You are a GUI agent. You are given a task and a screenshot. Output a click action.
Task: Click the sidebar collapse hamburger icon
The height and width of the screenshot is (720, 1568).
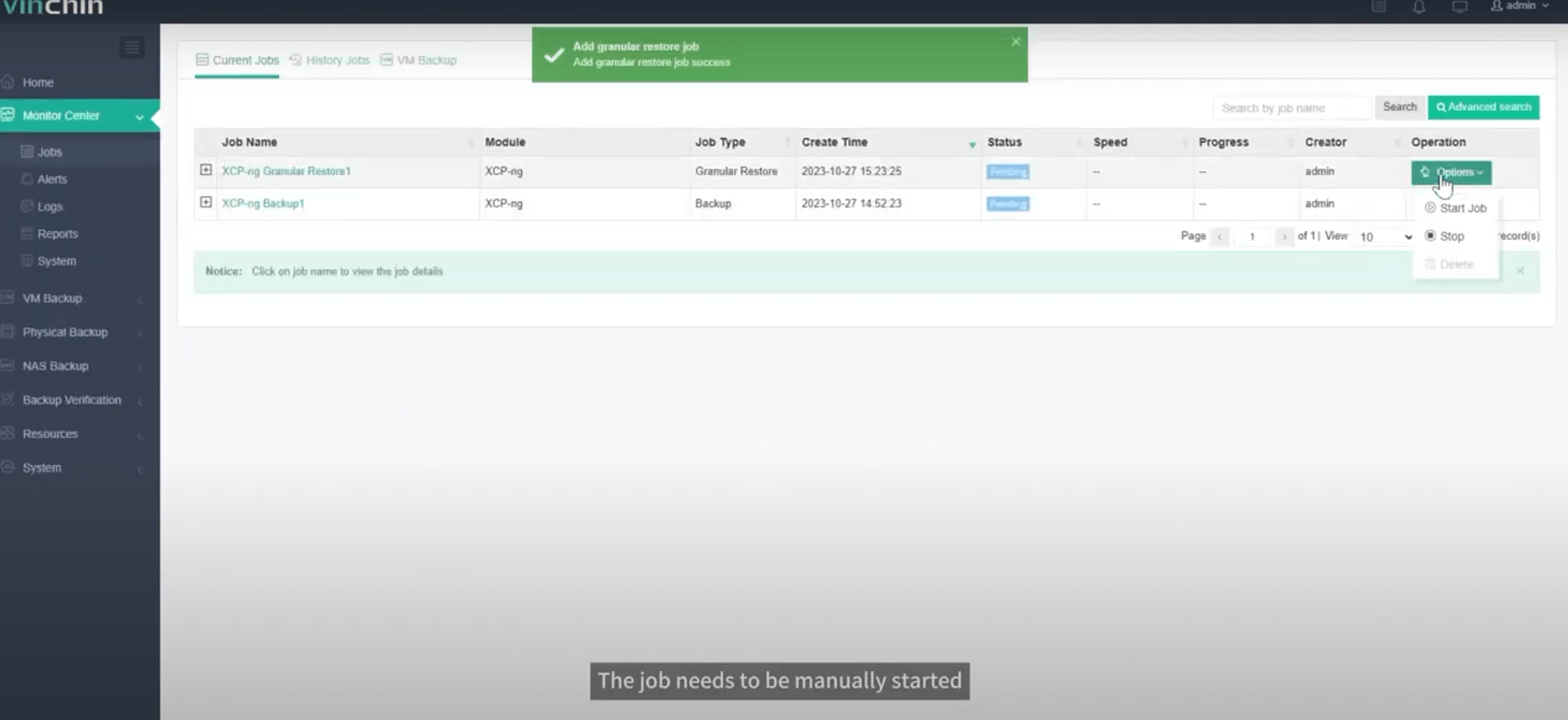131,47
